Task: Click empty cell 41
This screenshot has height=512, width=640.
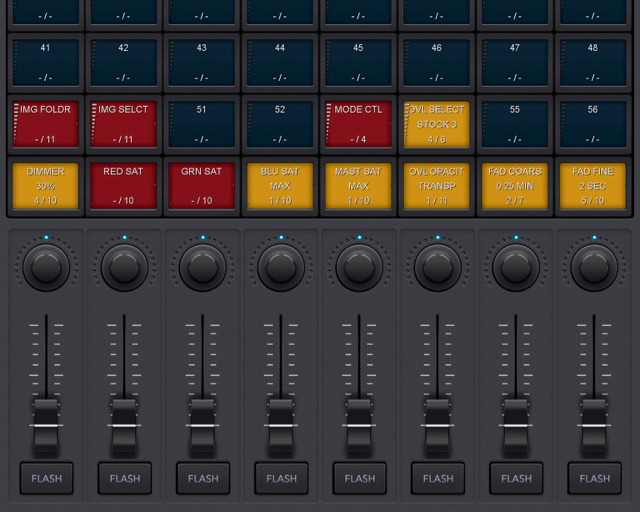Action: (x=46, y=62)
